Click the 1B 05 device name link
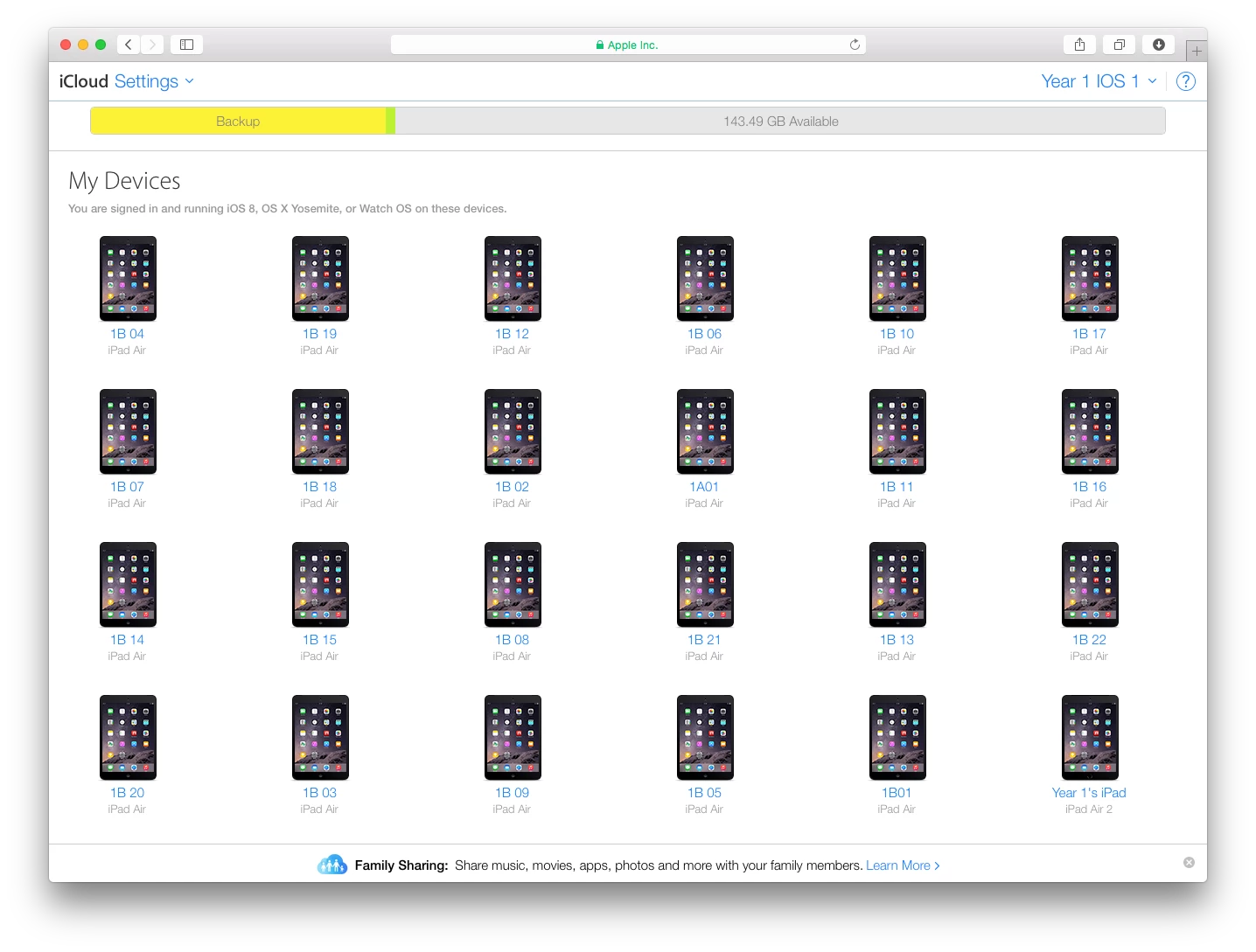 [704, 793]
